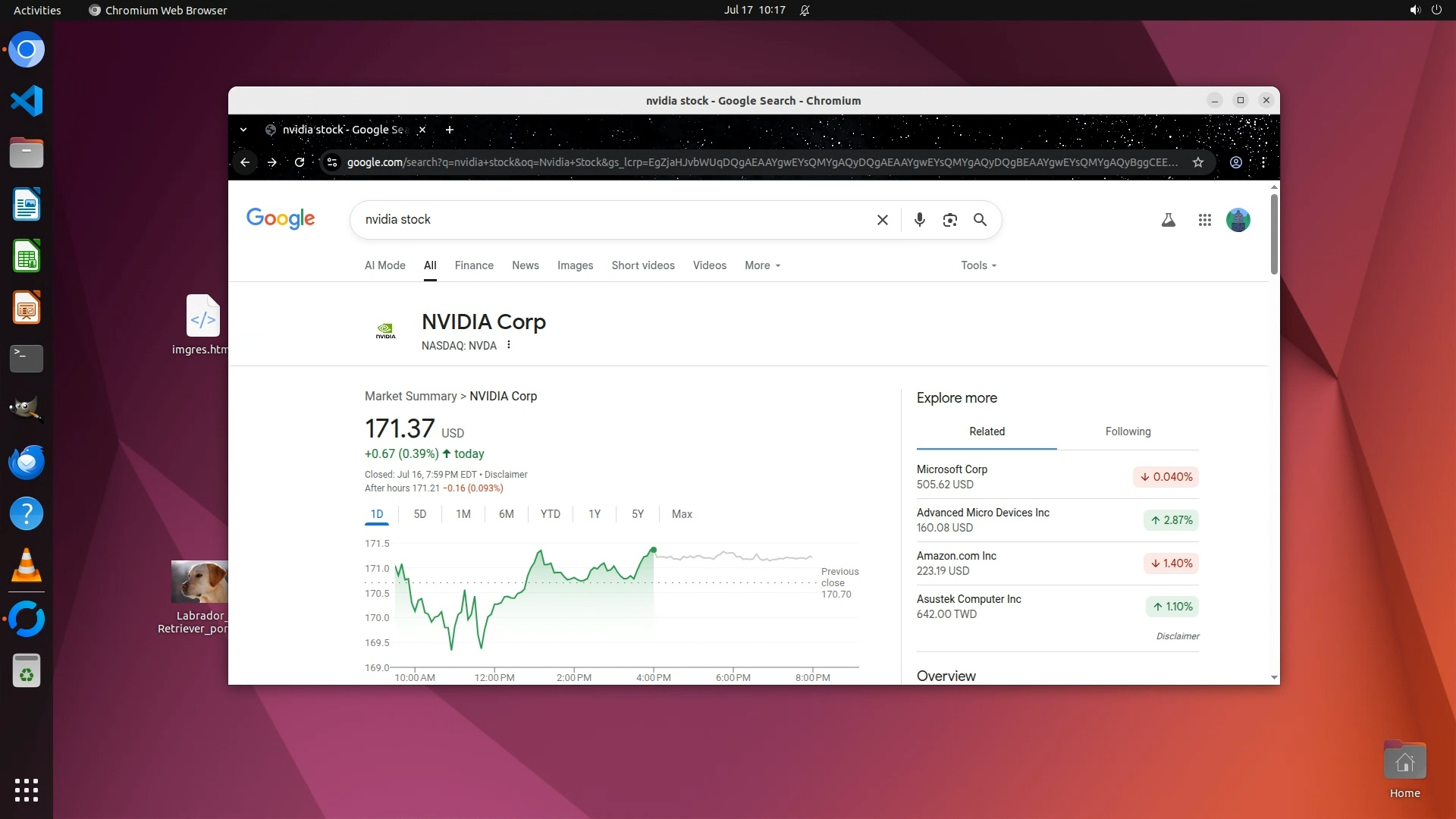Open the Disclaimer link near closing time
Screen dimensions: 1456x819
tap(506, 475)
